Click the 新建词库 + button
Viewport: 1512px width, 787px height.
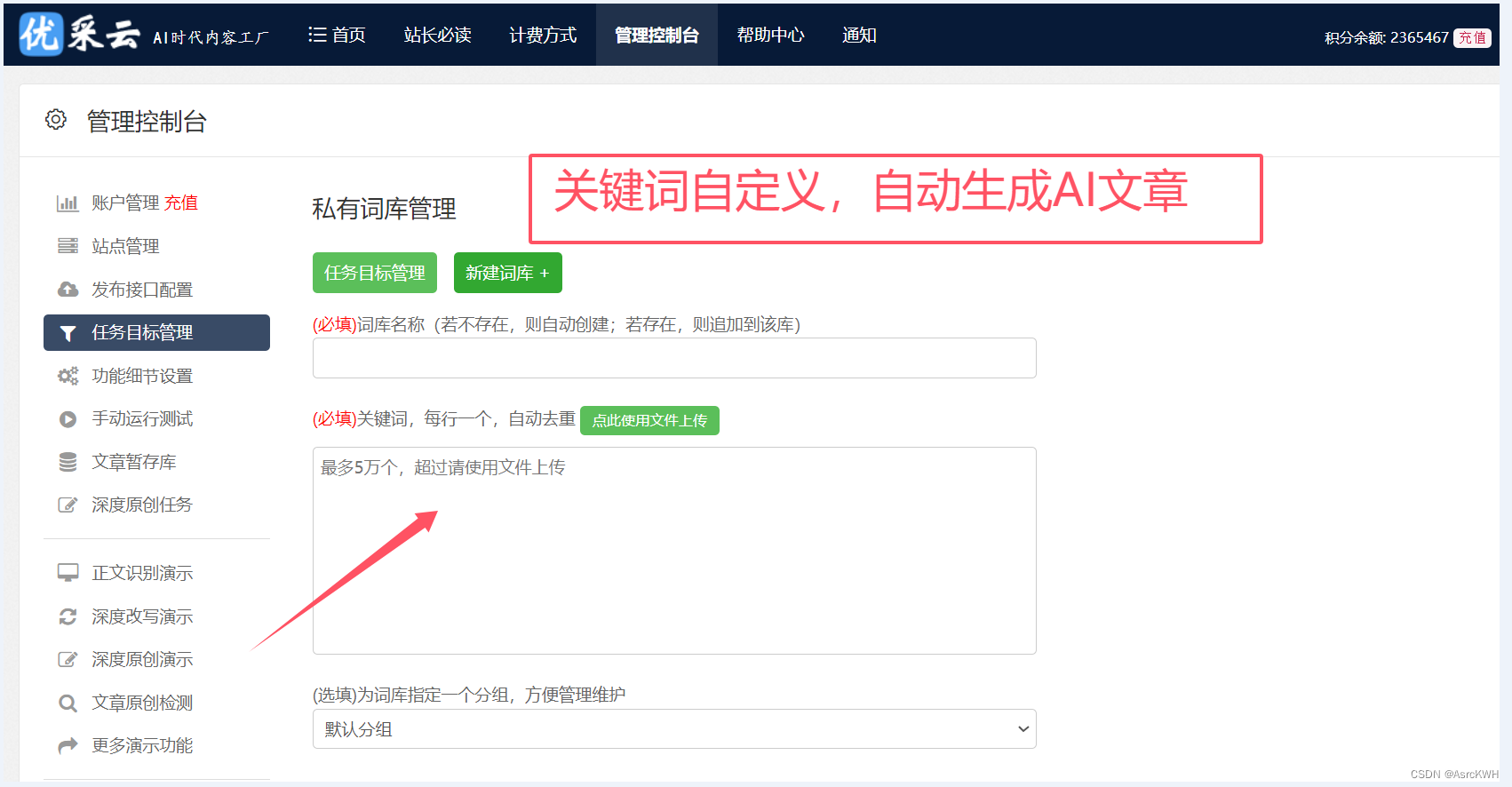click(x=508, y=273)
